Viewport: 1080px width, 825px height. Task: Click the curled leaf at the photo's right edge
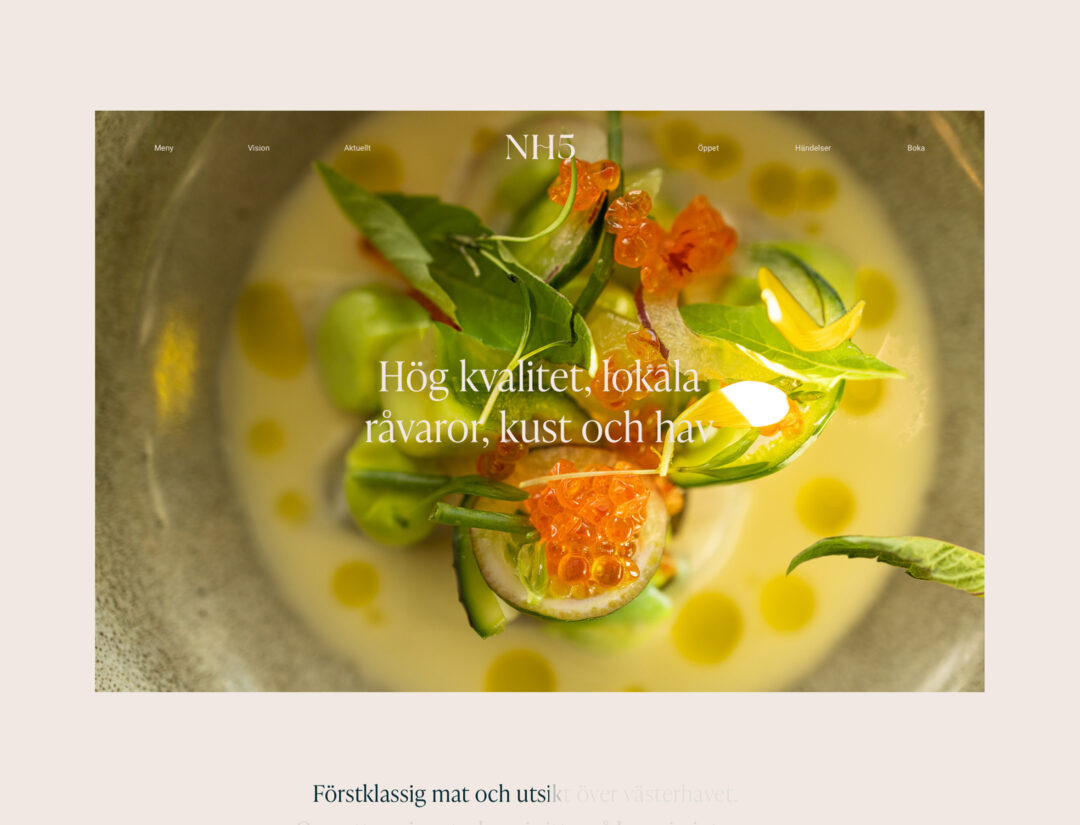[889, 563]
